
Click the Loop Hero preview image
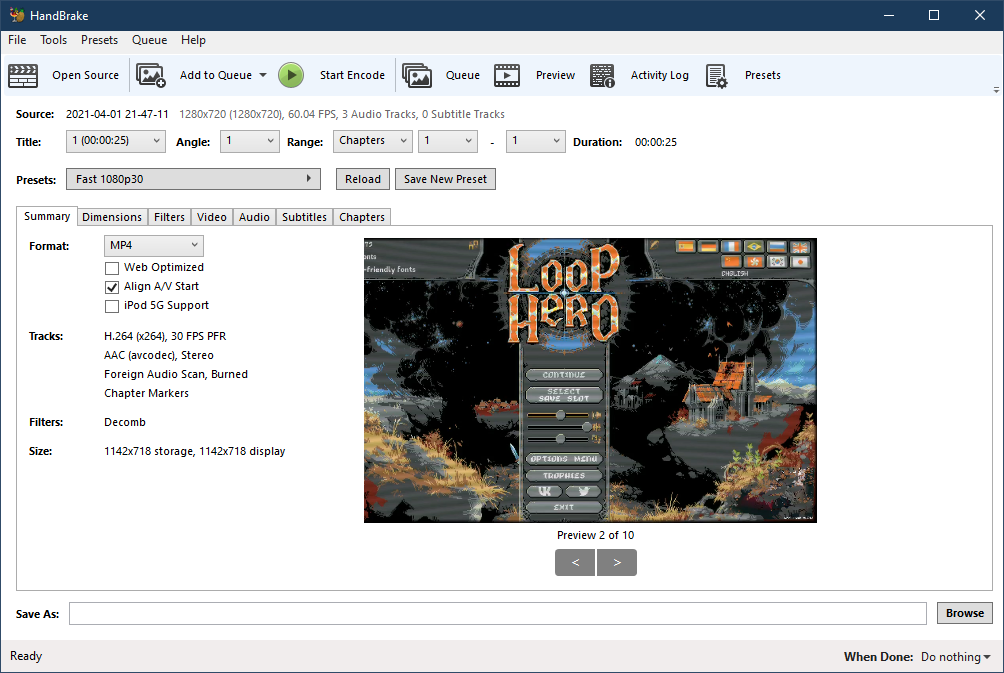590,380
